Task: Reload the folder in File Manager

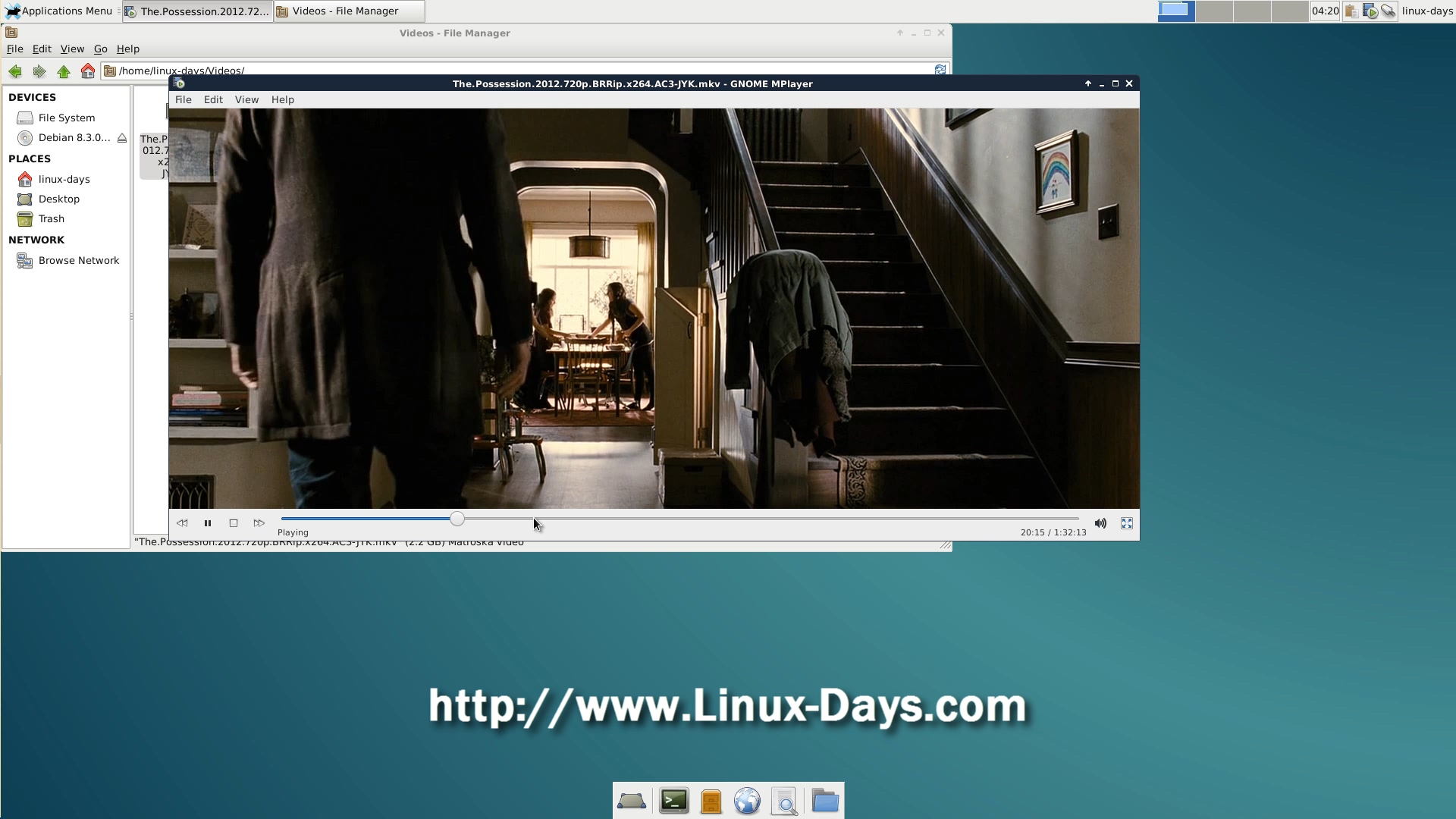Action: point(940,70)
